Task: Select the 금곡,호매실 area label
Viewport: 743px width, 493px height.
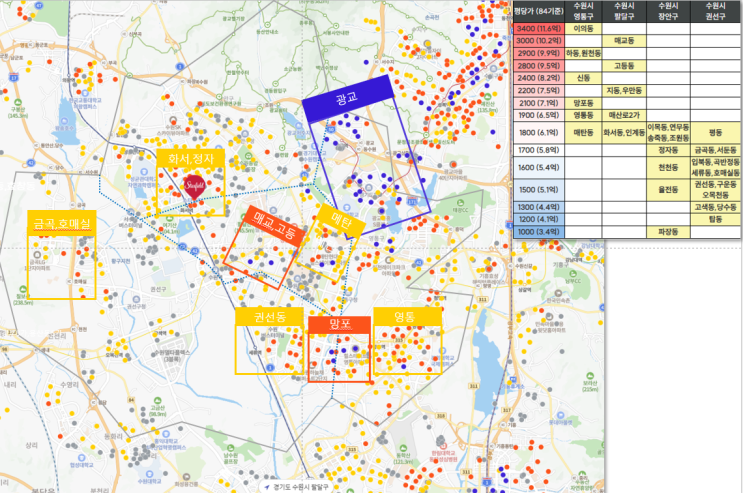Action: click(62, 223)
